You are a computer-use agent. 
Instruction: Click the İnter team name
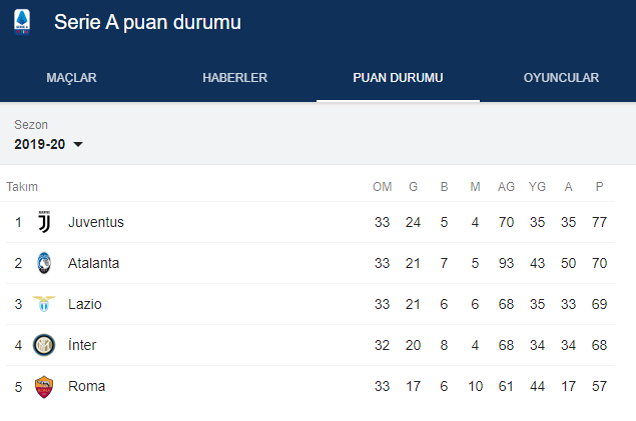(82, 345)
